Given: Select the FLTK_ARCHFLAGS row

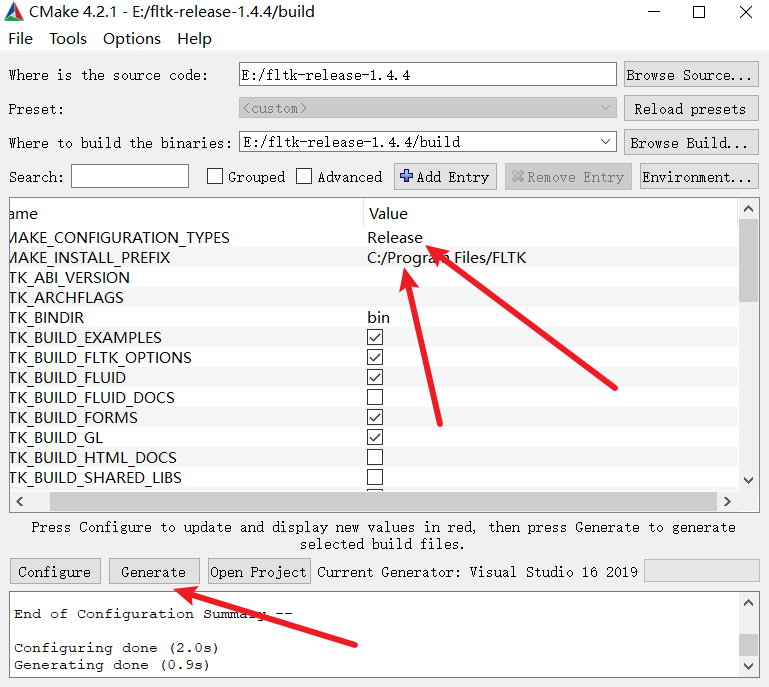Looking at the screenshot, I should pos(373,298).
